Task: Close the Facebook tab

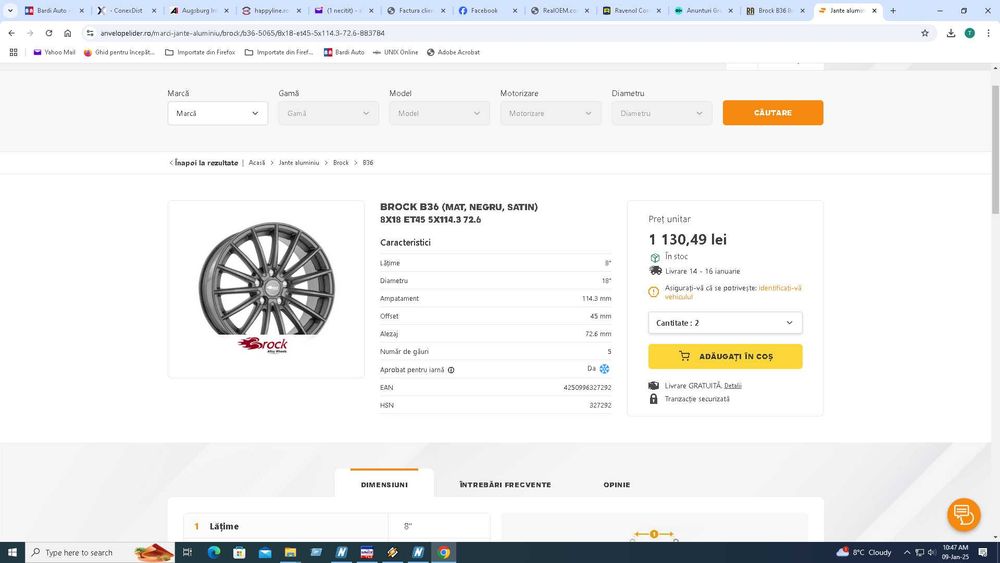Action: pyautogui.click(x=515, y=11)
